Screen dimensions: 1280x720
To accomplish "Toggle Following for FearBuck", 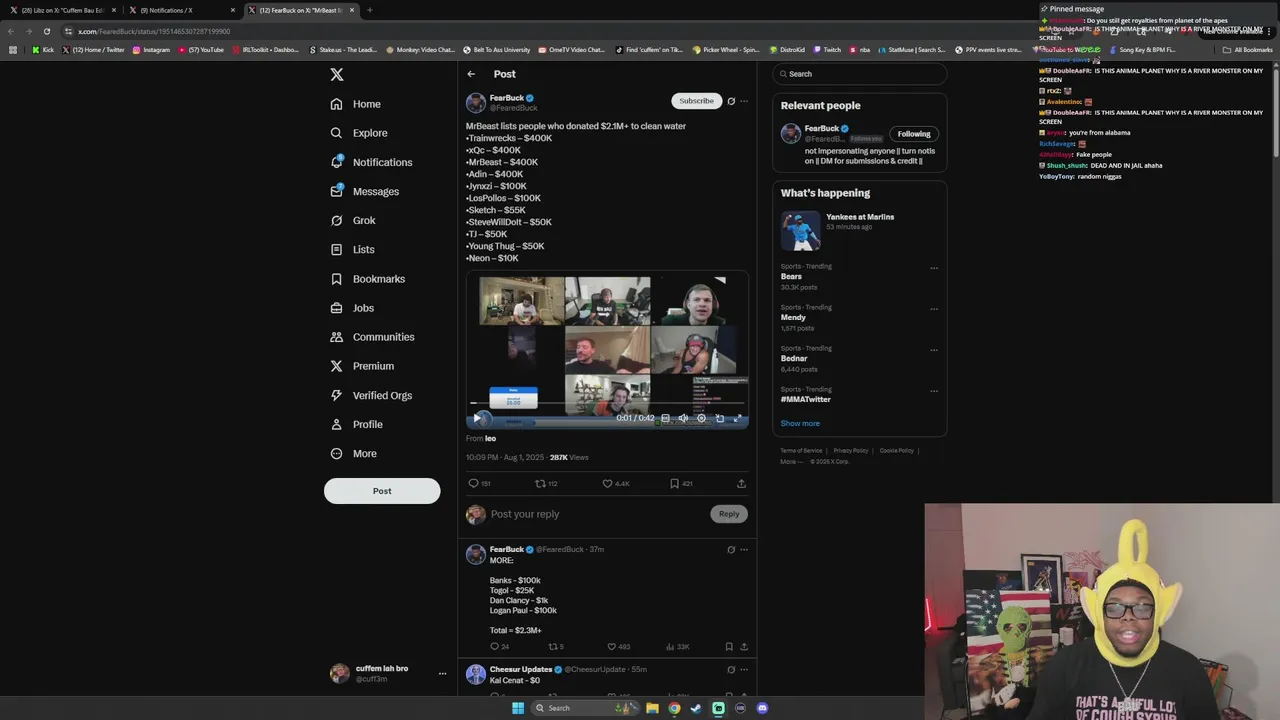I will click(x=914, y=134).
